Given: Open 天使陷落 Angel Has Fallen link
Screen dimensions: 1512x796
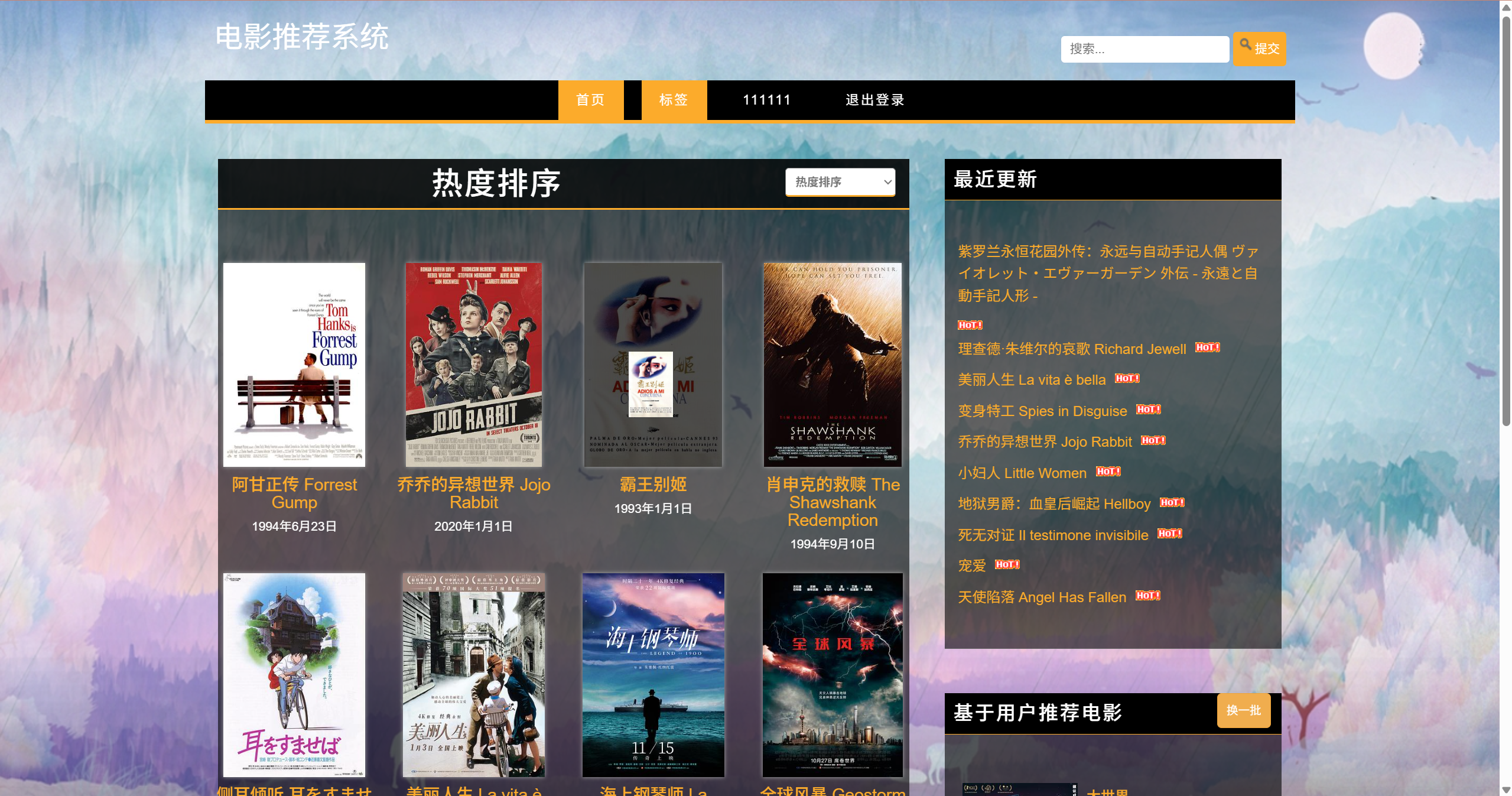Looking at the screenshot, I should click(x=1042, y=597).
